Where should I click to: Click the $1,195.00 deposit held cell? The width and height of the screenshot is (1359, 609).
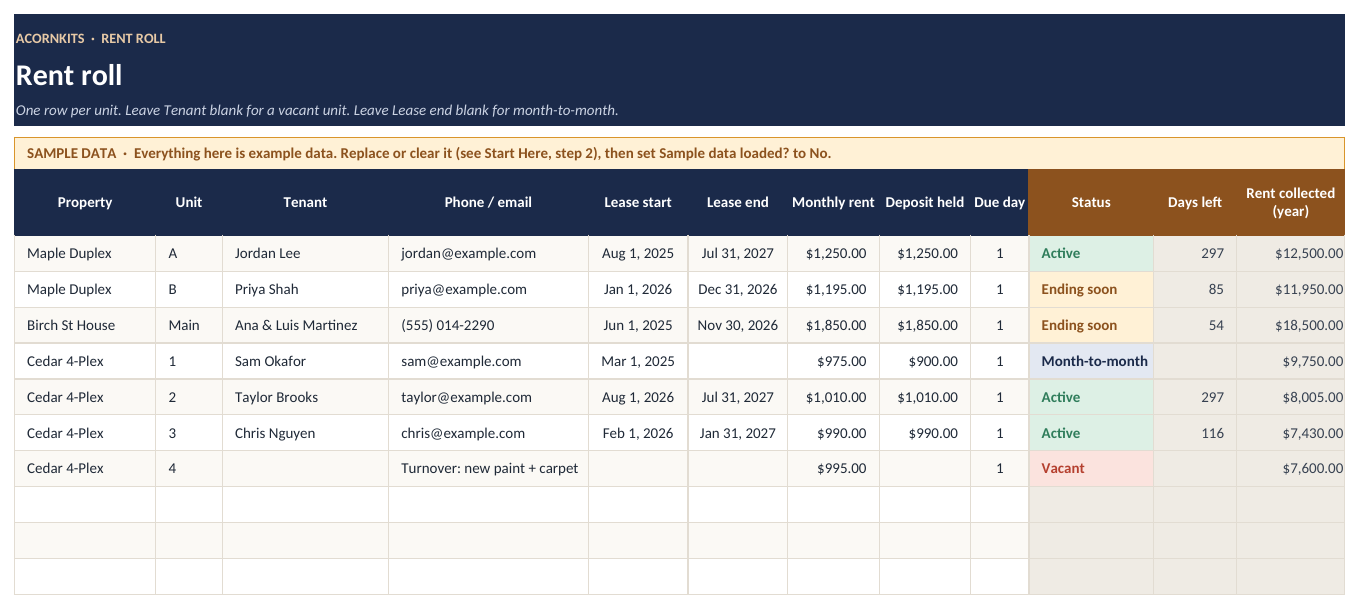click(x=925, y=289)
